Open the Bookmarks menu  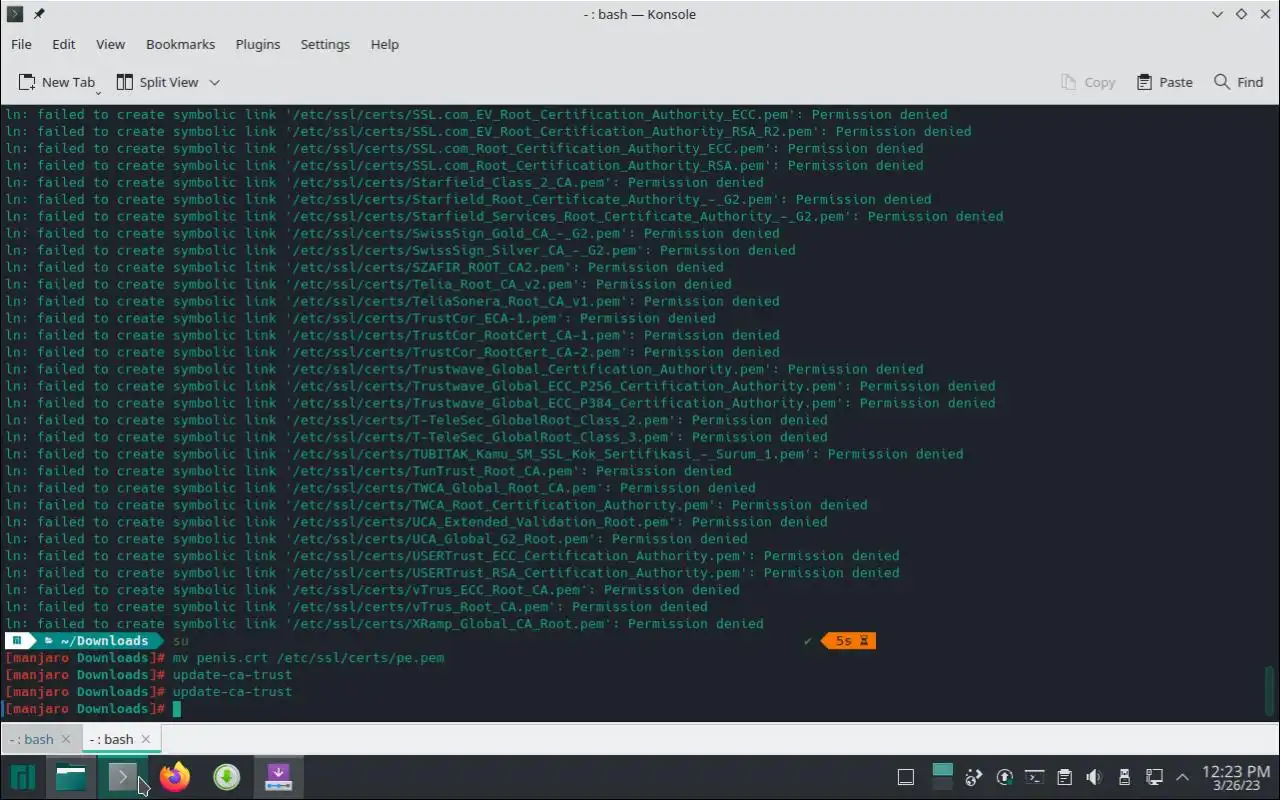point(180,44)
